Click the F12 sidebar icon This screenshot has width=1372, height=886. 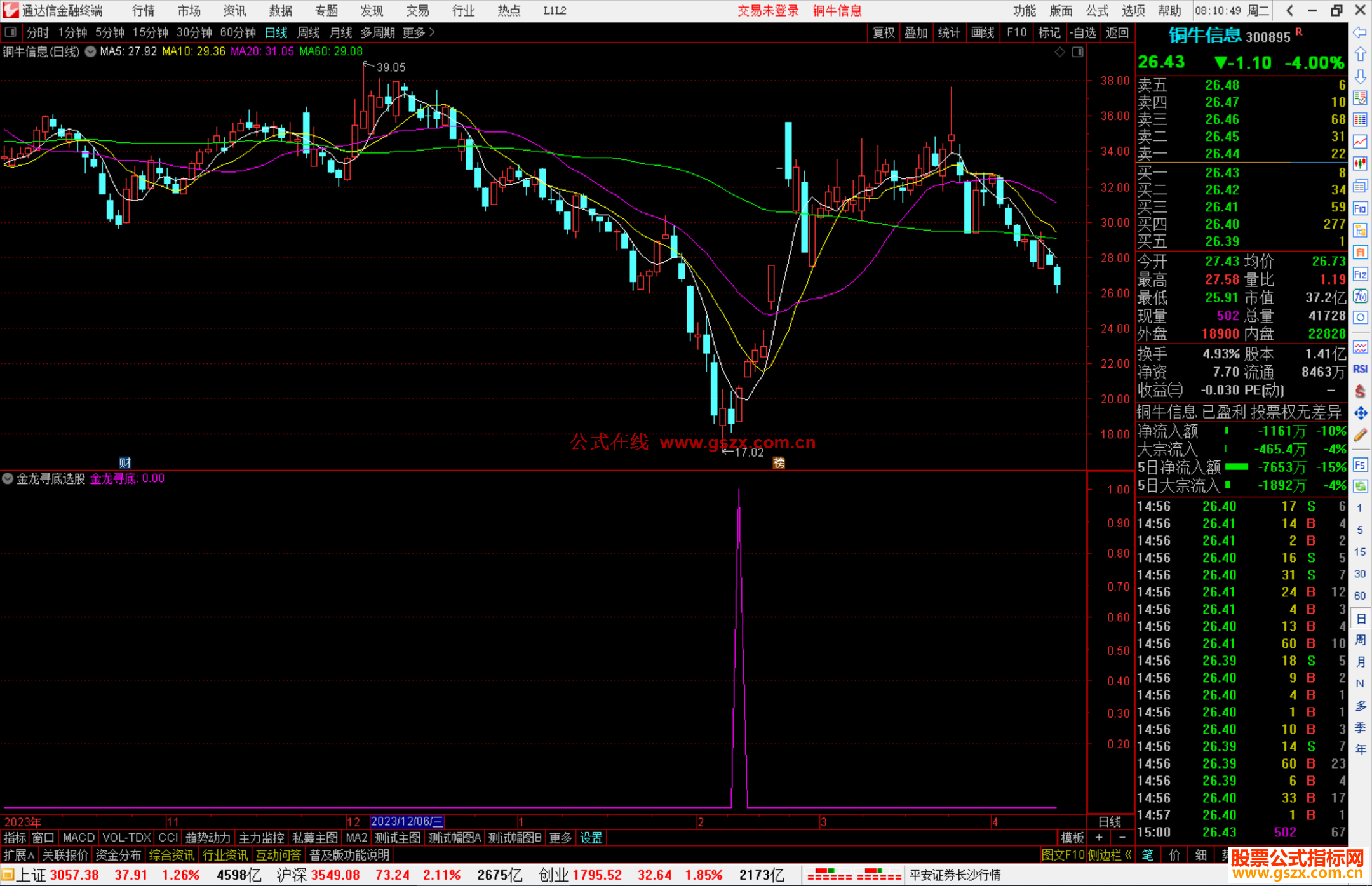tap(1360, 274)
